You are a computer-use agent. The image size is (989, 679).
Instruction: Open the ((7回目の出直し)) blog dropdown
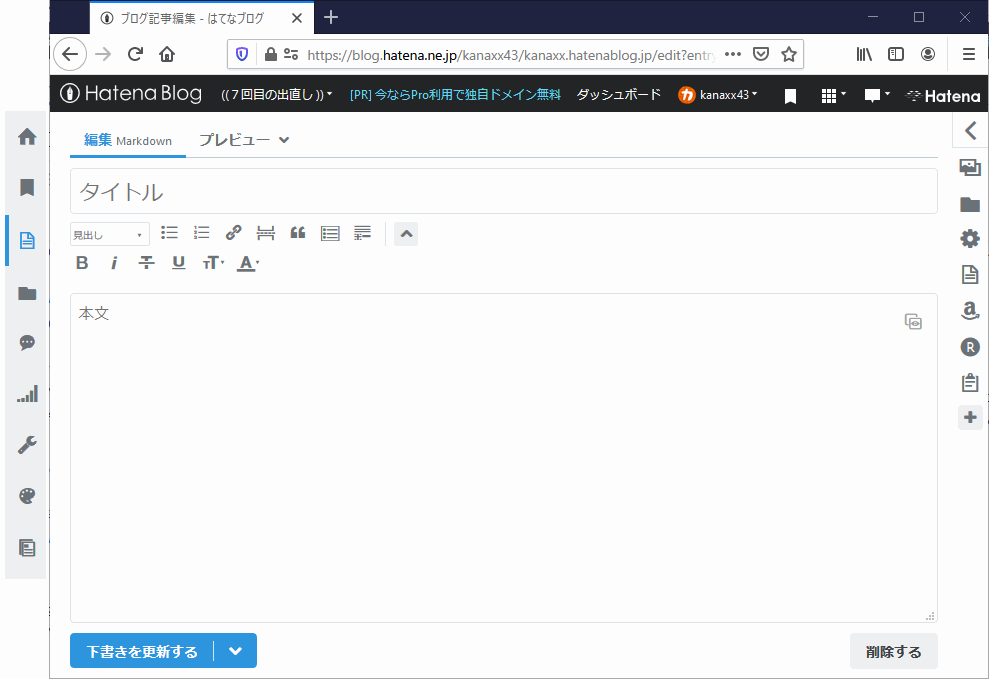pos(276,95)
